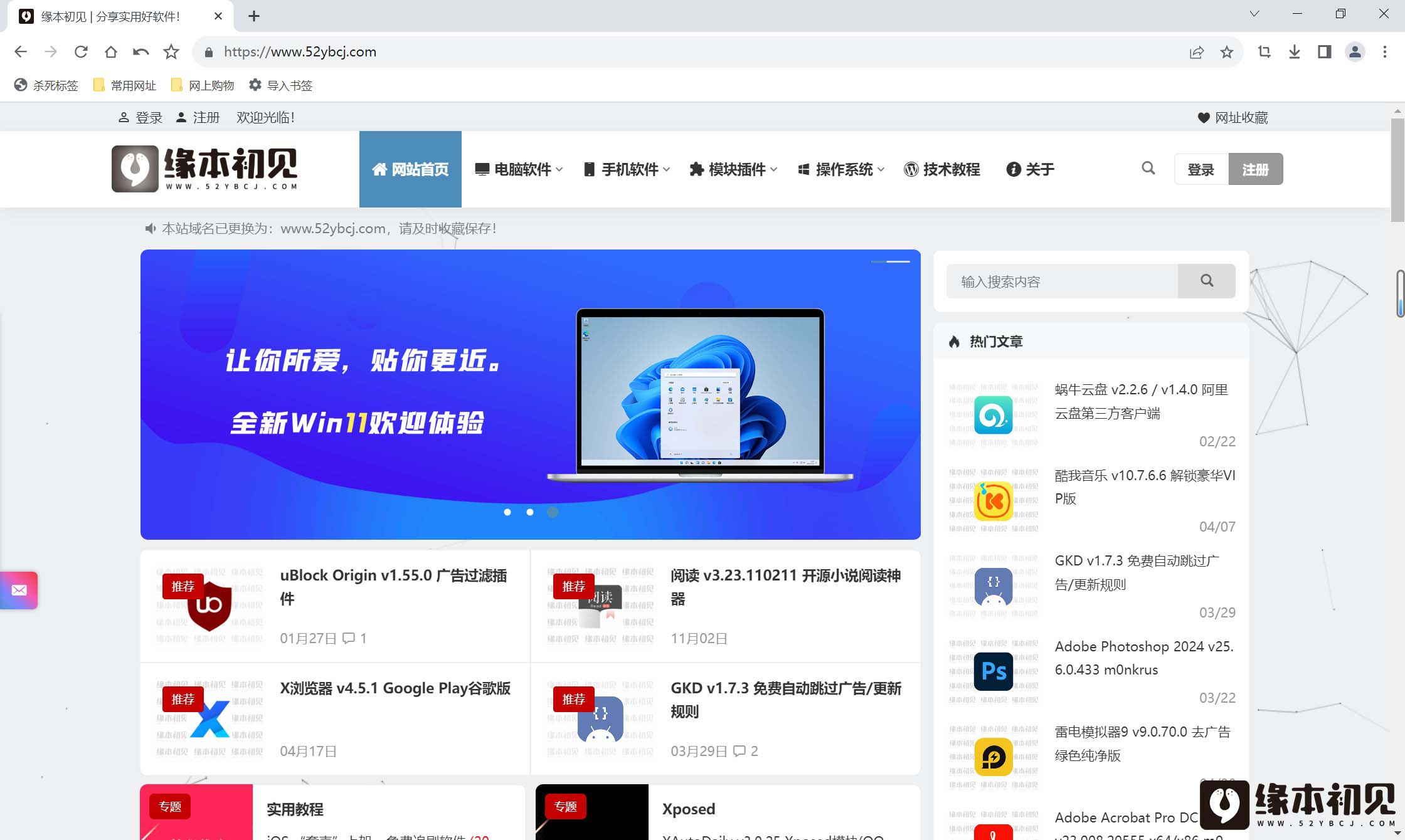Open the 雷电模拟器9 hot article
The height and width of the screenshot is (840, 1405).
1143,743
